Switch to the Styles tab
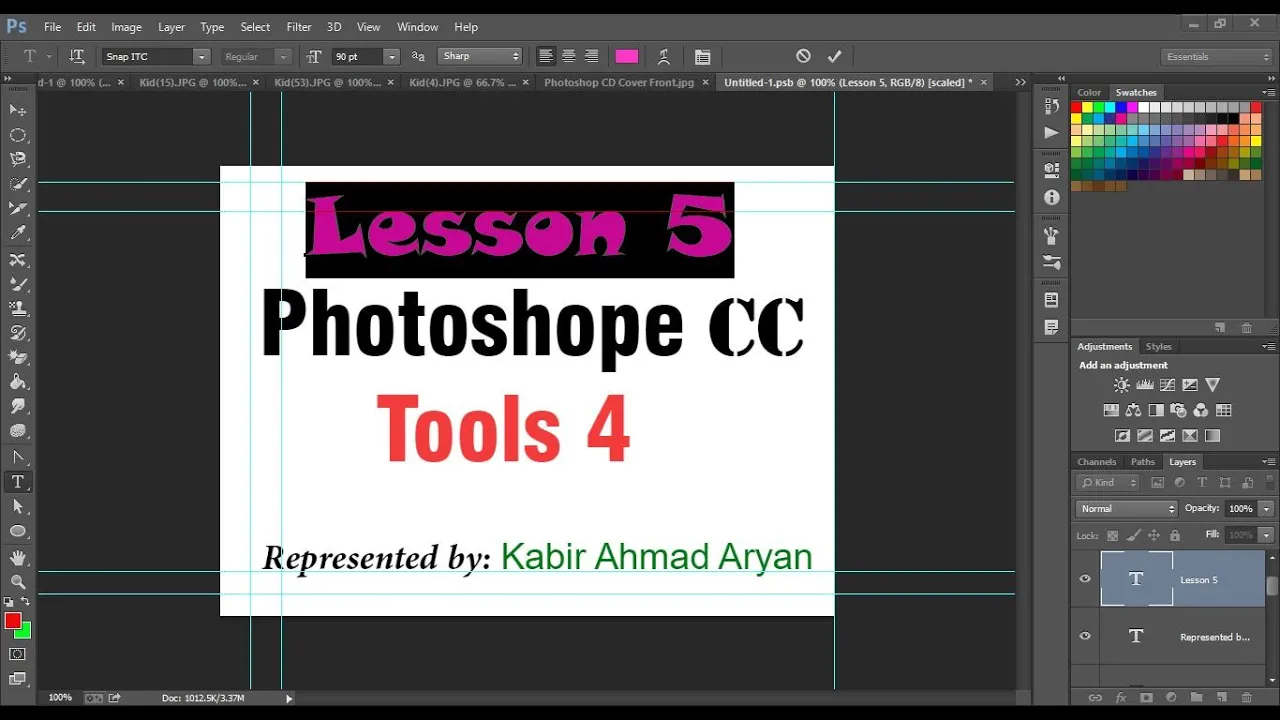Screen dimensions: 1280x720 [1159, 347]
